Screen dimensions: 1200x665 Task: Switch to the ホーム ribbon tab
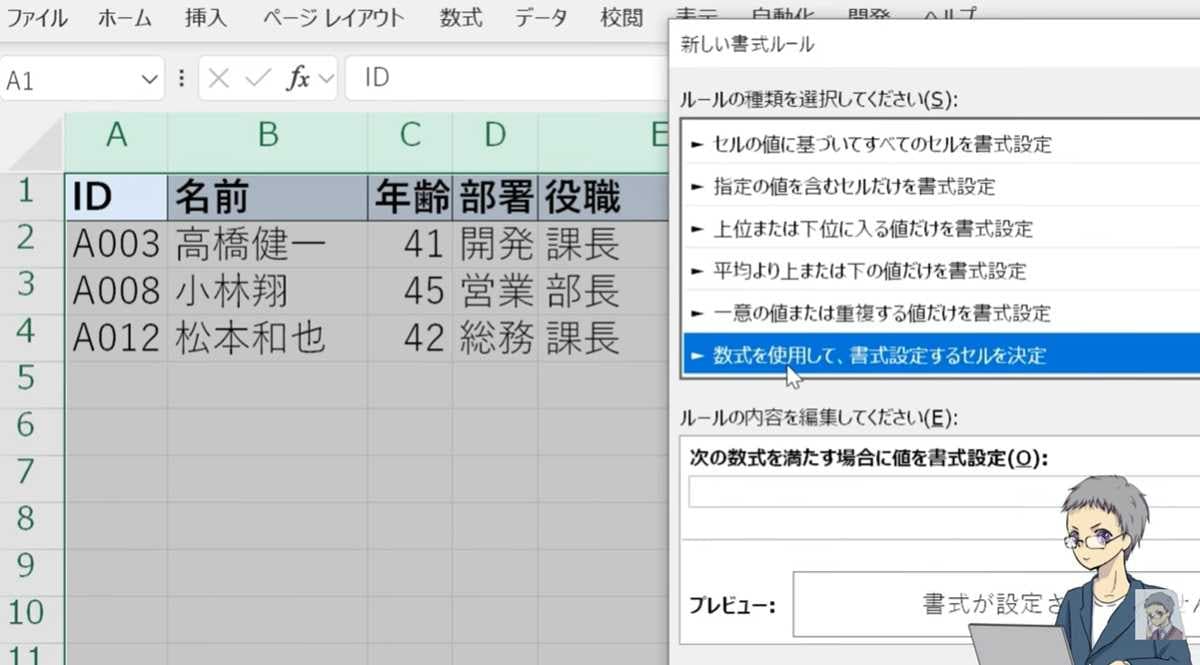124,17
